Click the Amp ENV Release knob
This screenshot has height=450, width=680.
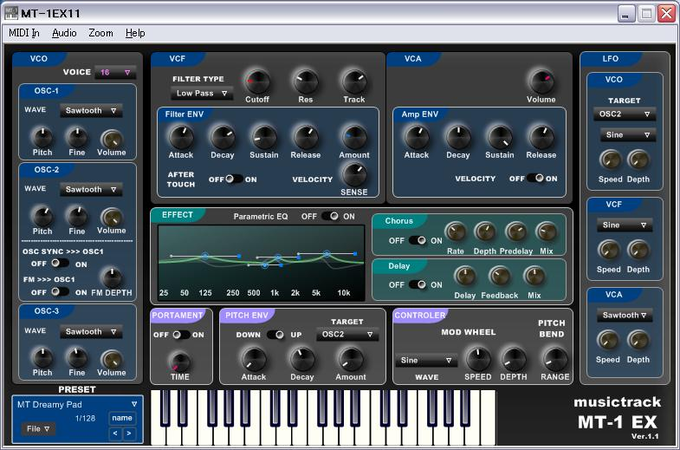(541, 137)
